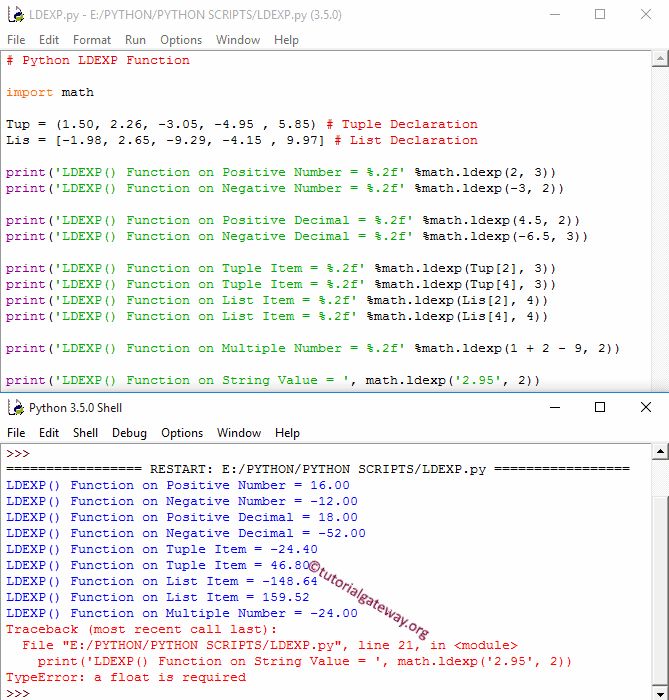Click the shell output 'Negative Number = -12.00'

point(182,501)
